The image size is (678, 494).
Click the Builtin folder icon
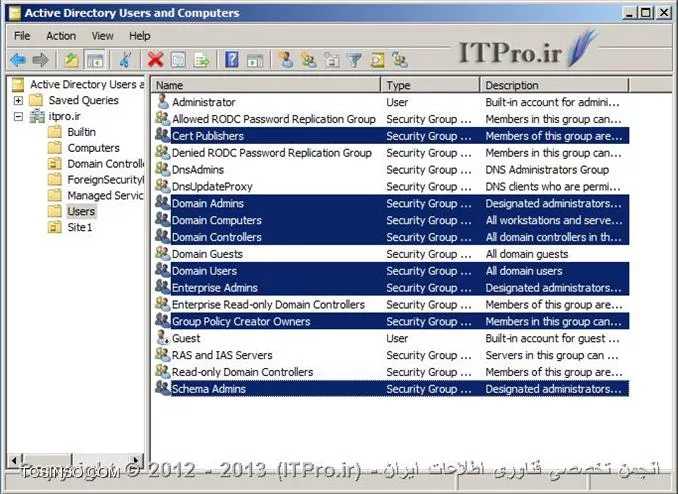click(x=54, y=132)
